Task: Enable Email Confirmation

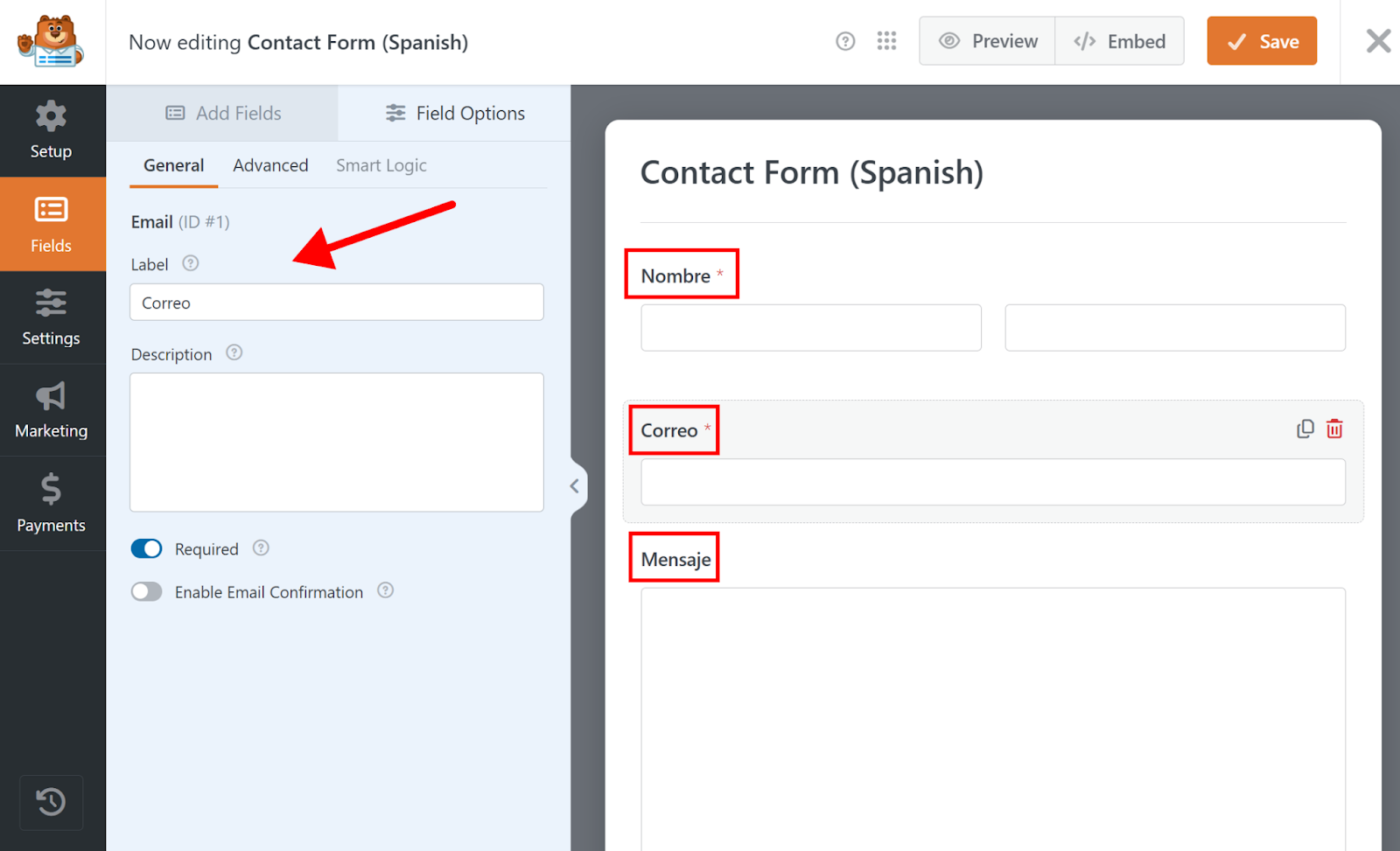Action: point(146,591)
